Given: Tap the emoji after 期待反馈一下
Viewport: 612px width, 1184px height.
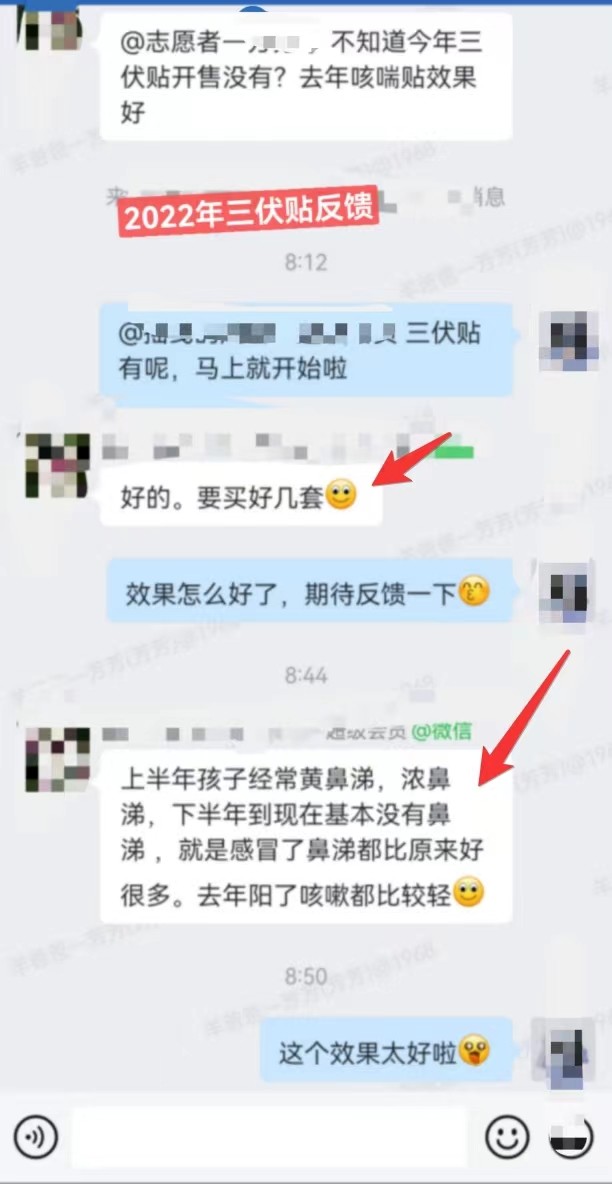Looking at the screenshot, I should [x=475, y=592].
